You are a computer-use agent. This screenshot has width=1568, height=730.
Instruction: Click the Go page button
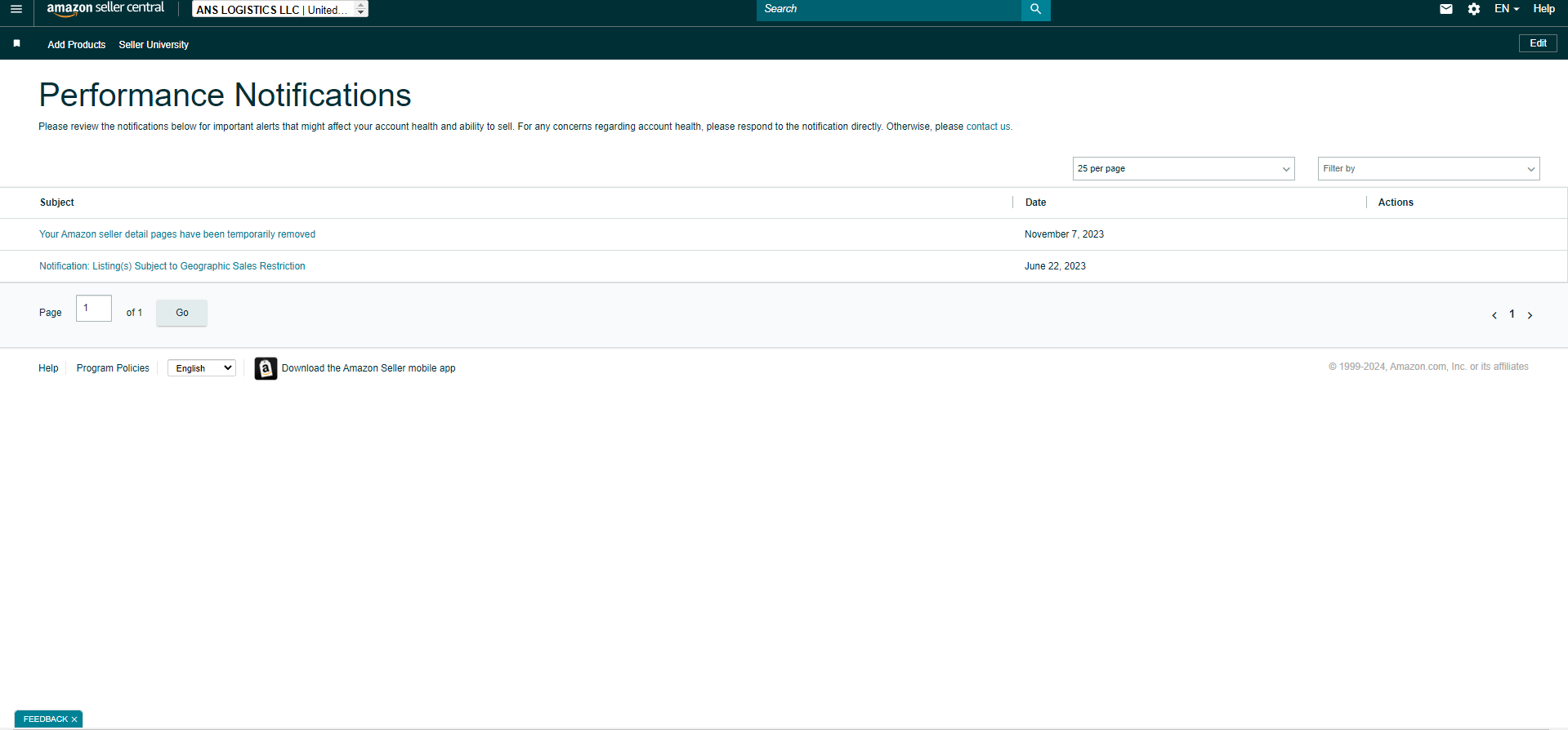tap(181, 313)
